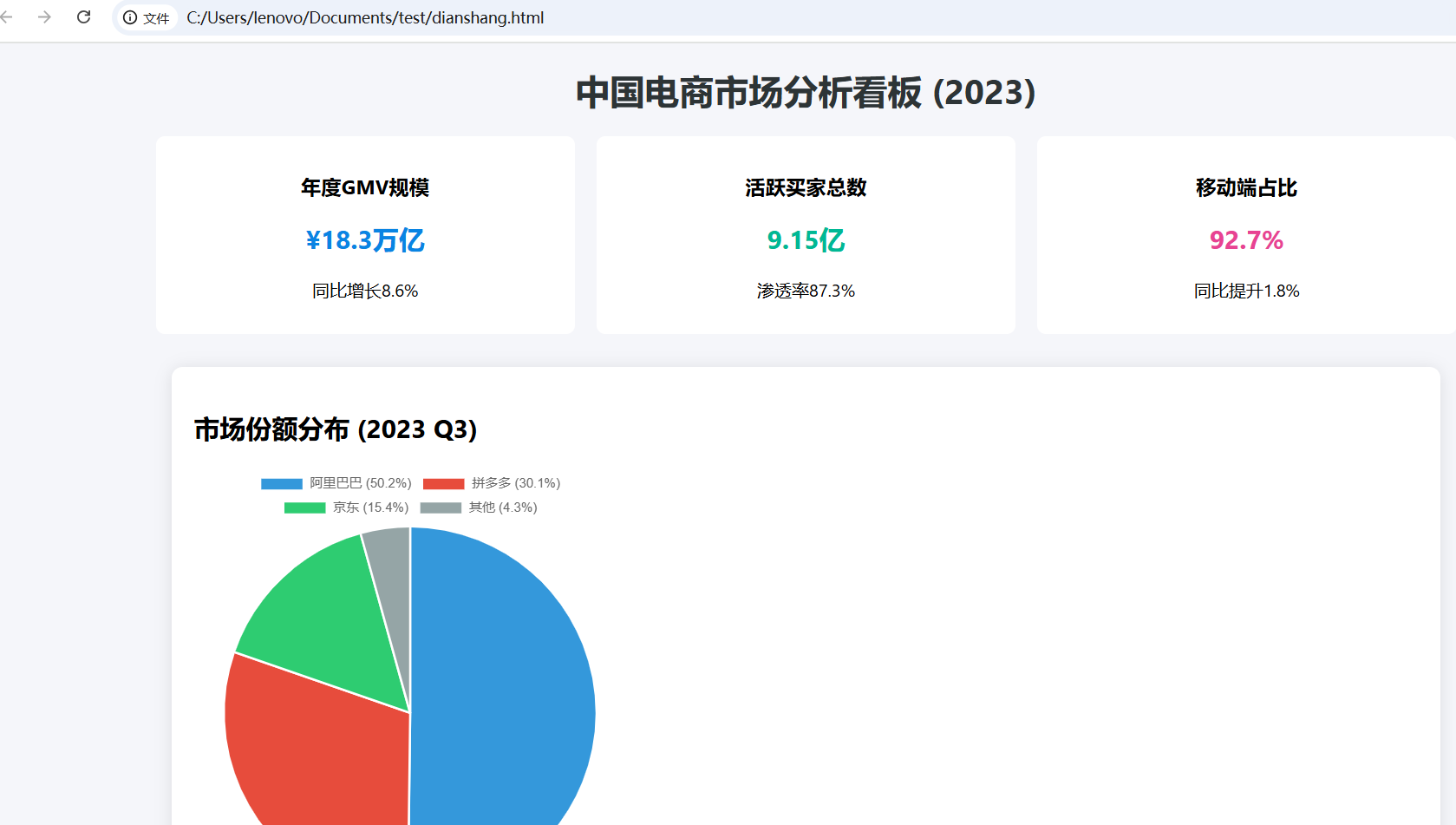Toggle the 拼多多 (30.1%) legend item
1456x825 pixels.
(x=492, y=483)
